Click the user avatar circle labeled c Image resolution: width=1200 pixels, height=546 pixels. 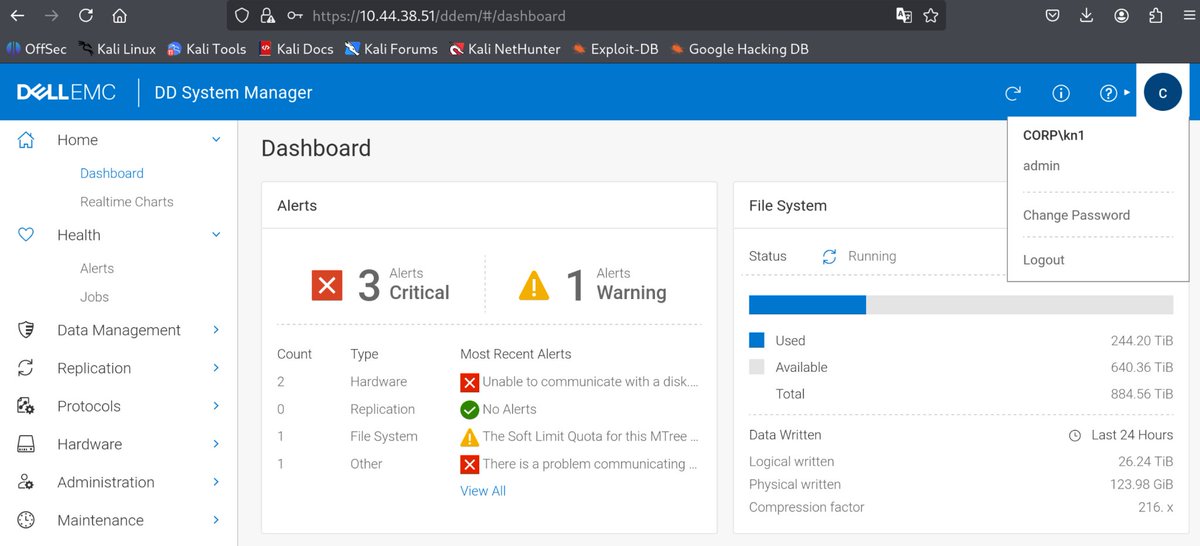(1162, 92)
